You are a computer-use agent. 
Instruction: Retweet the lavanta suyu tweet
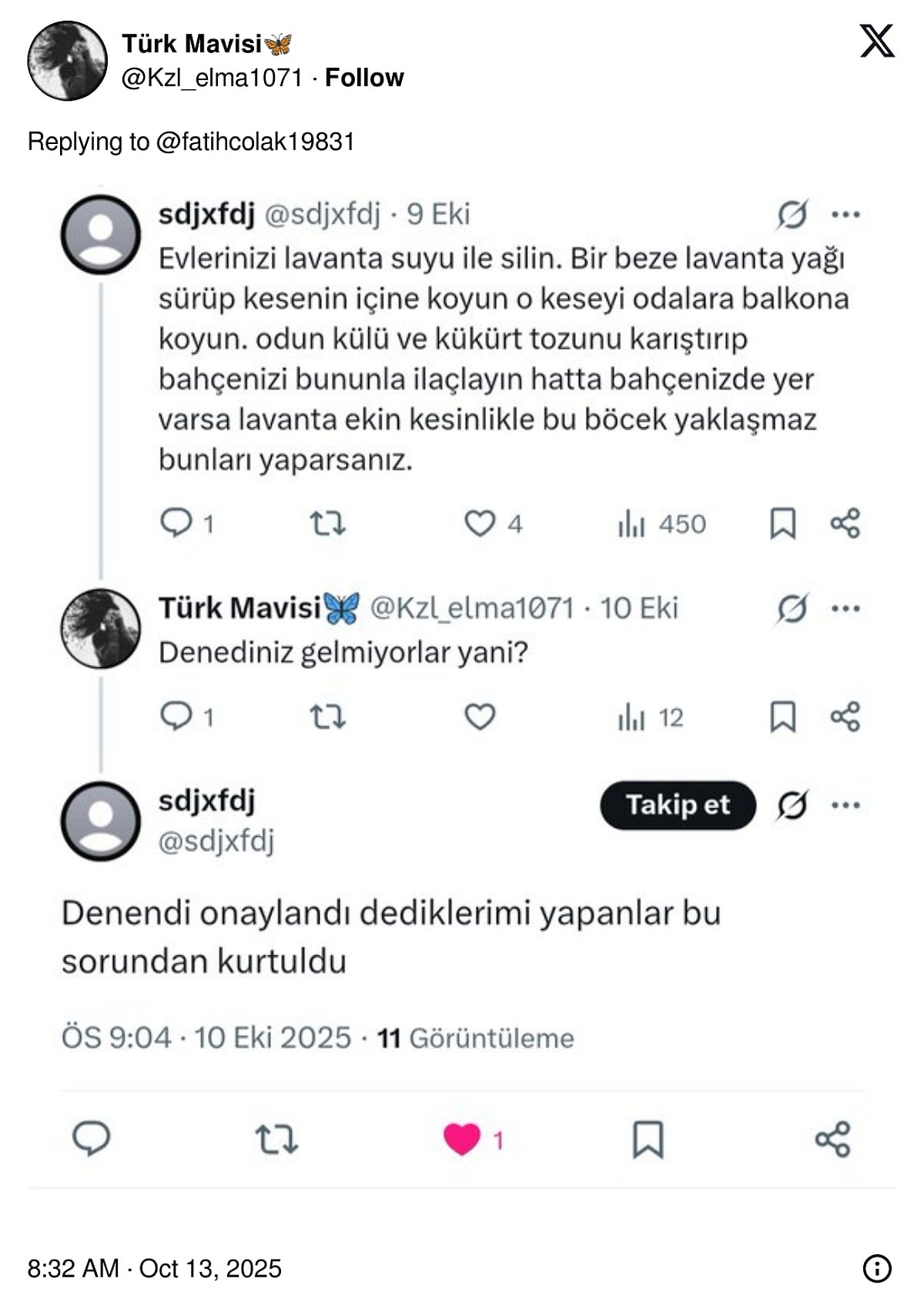327,524
